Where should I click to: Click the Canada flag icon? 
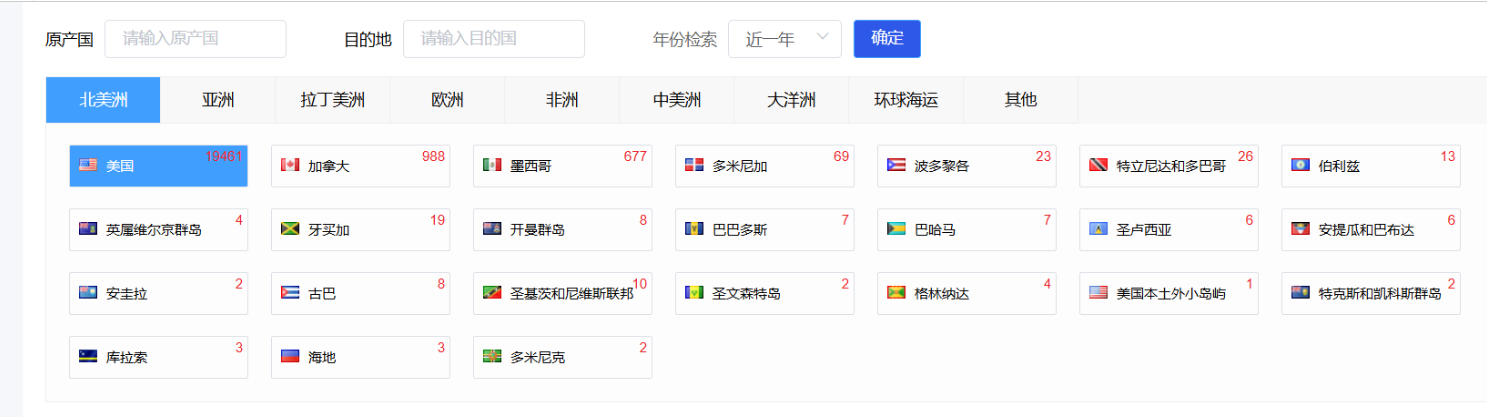point(290,166)
